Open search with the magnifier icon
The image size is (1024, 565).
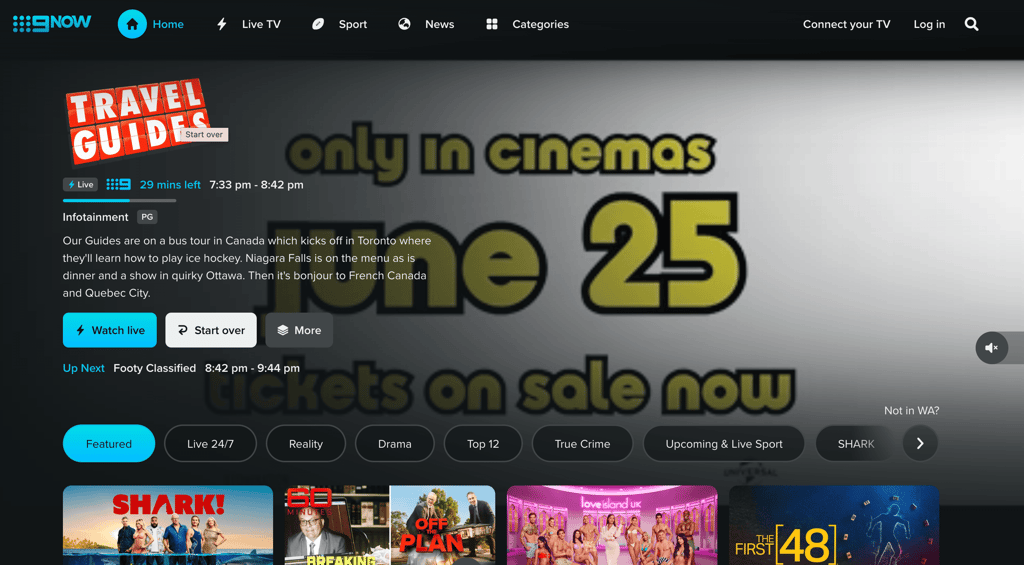coord(971,24)
